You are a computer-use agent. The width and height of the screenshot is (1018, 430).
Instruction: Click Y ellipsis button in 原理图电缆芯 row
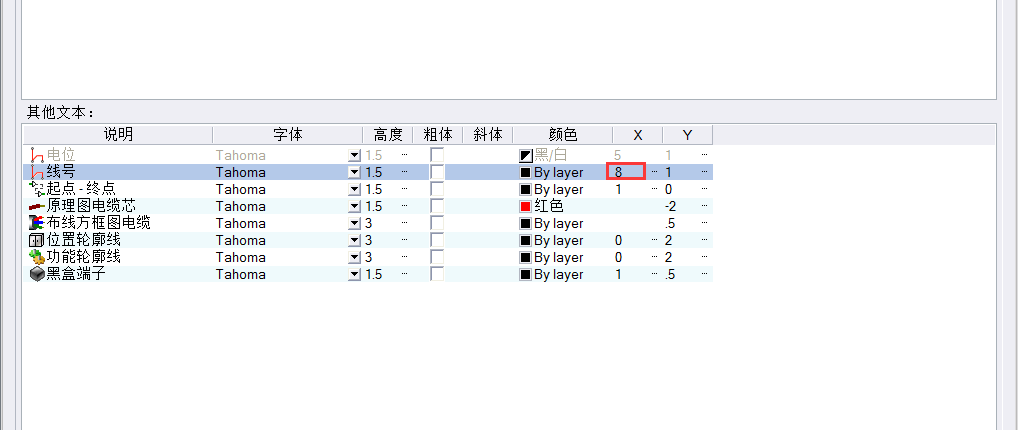pos(704,206)
